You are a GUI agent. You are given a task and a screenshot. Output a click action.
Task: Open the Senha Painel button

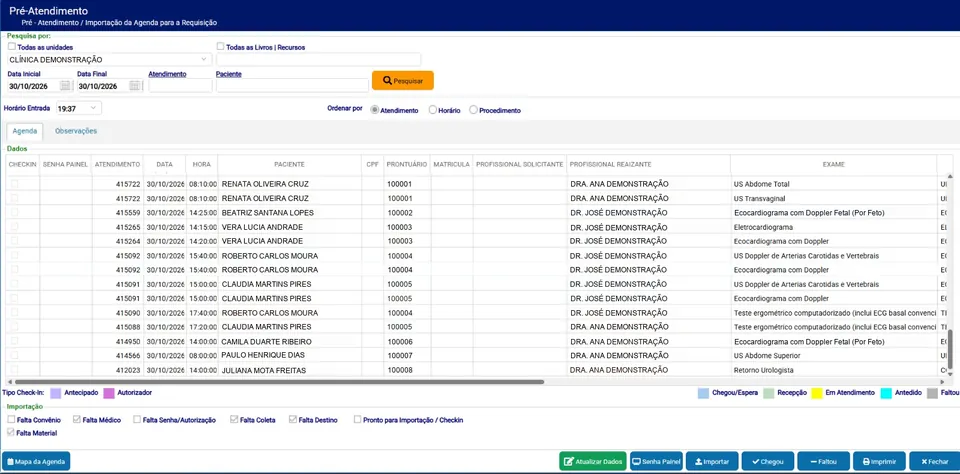(x=656, y=462)
